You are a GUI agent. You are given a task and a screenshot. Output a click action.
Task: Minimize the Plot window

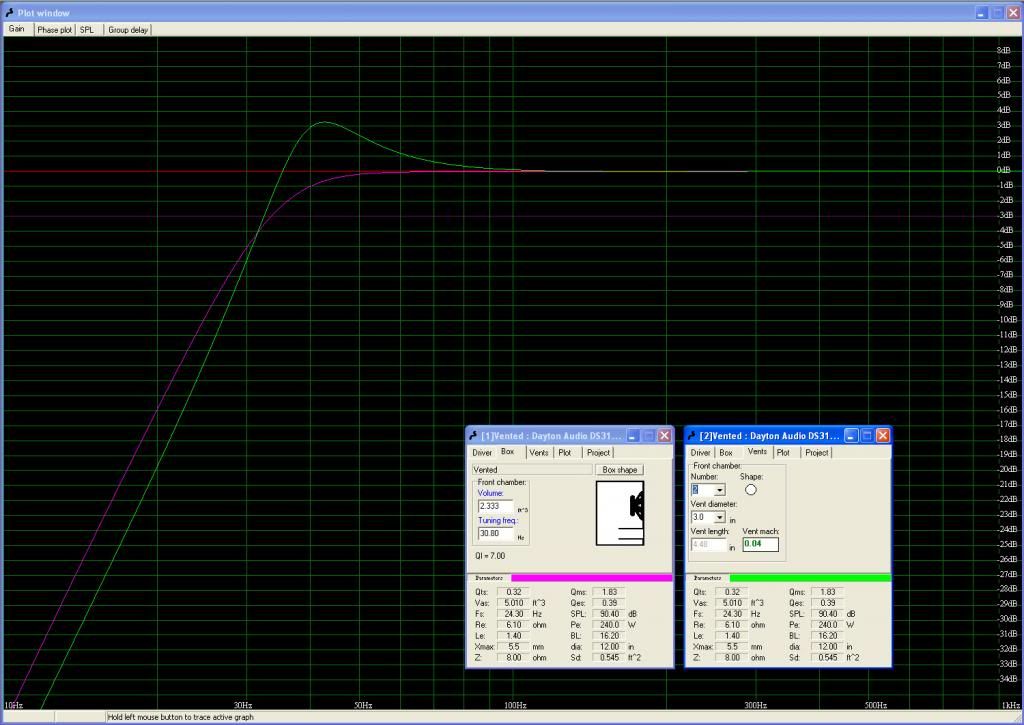[x=982, y=12]
